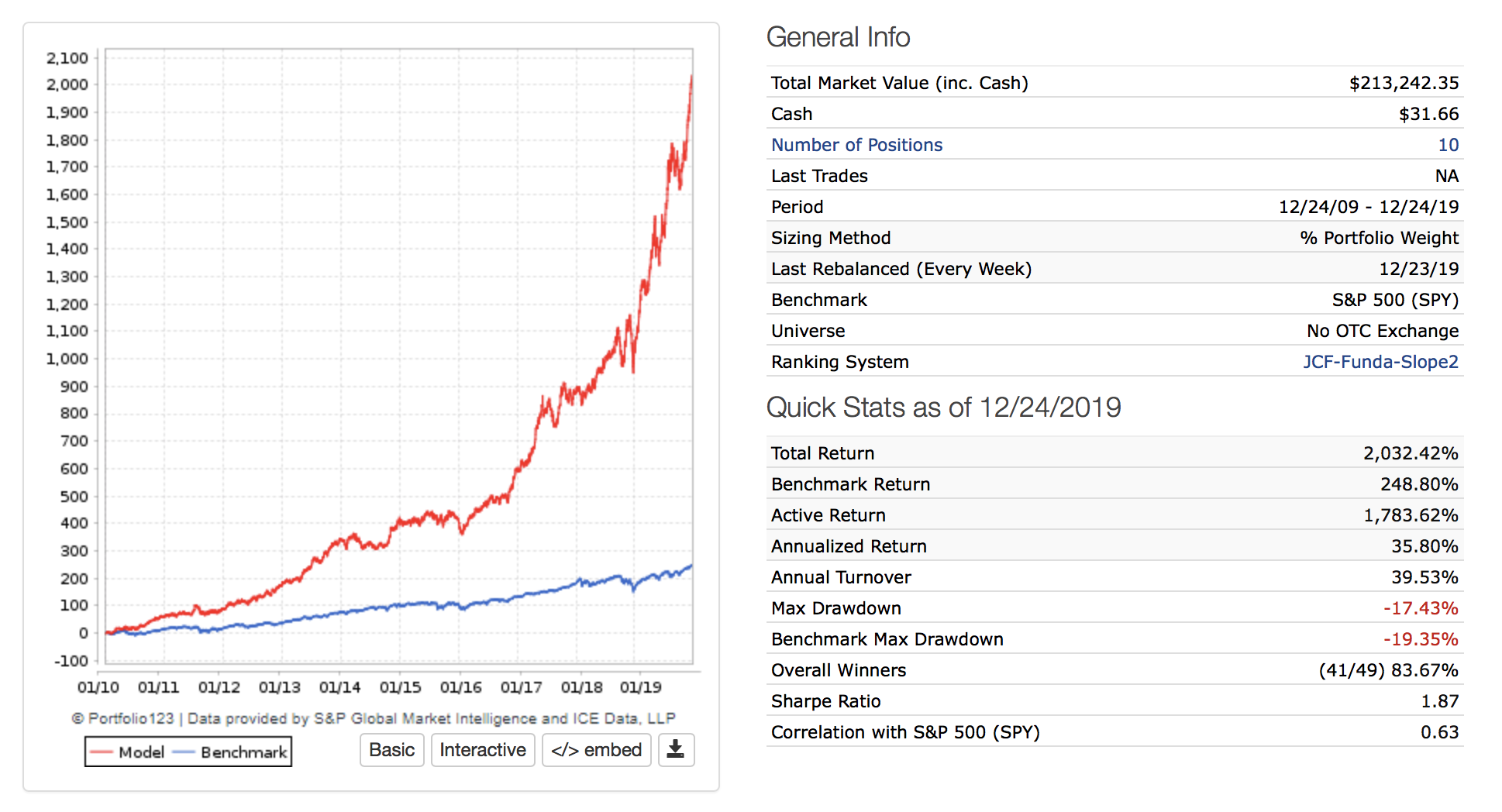Click the red Max Drawdown value -17.43%
Image resolution: width=1502 pixels, height=812 pixels.
coord(1421,608)
